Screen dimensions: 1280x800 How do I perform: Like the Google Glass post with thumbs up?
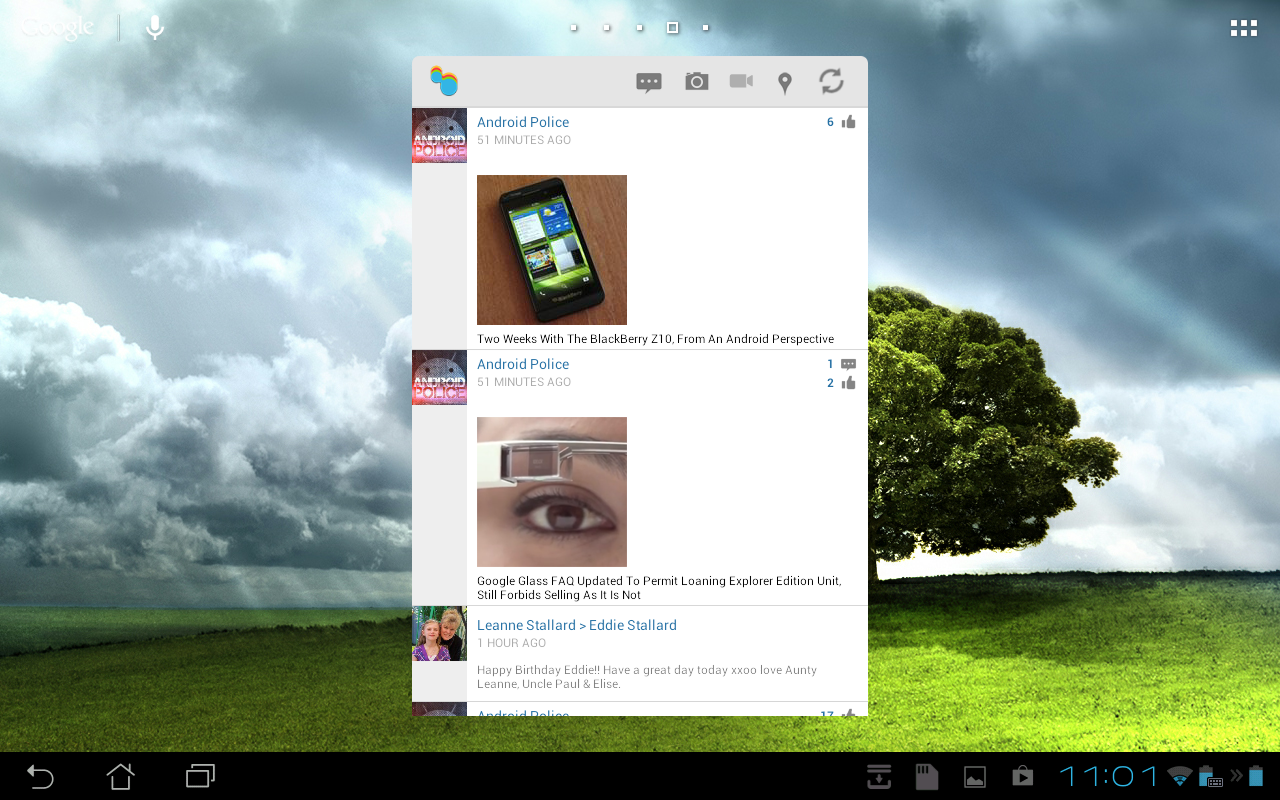(849, 383)
